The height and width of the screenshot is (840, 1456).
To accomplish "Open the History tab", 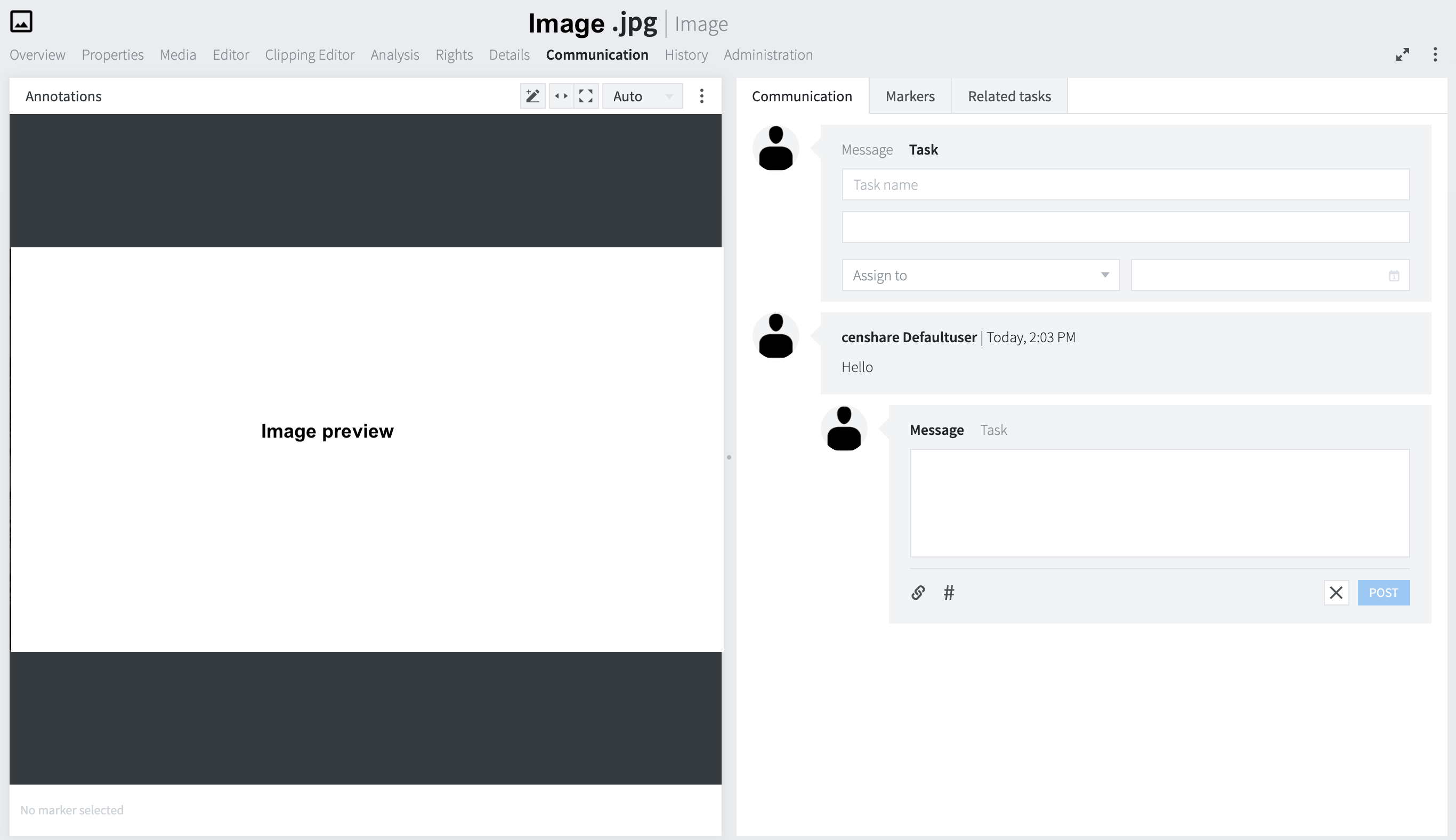I will pos(685,55).
